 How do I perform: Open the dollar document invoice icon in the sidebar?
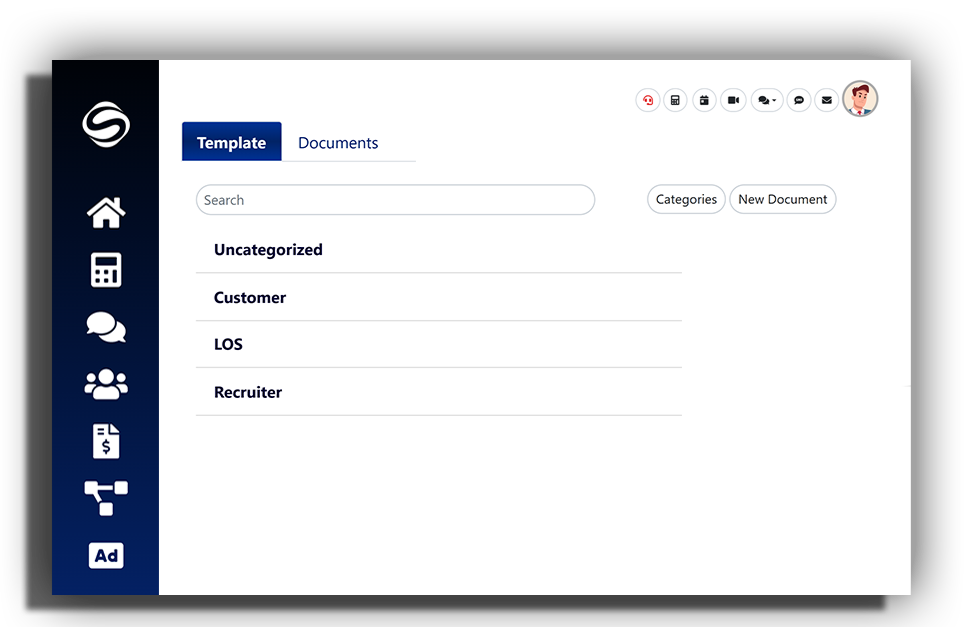point(106,441)
